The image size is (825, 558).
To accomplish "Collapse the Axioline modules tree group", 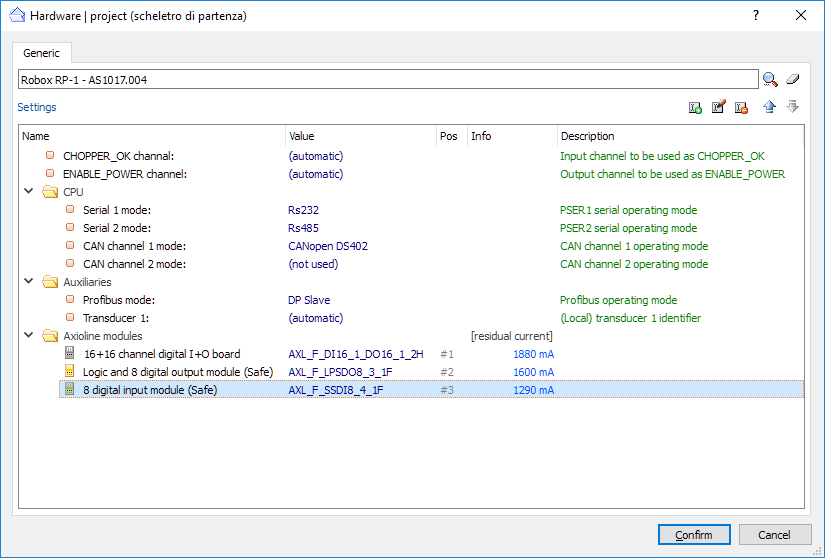I will [29, 336].
